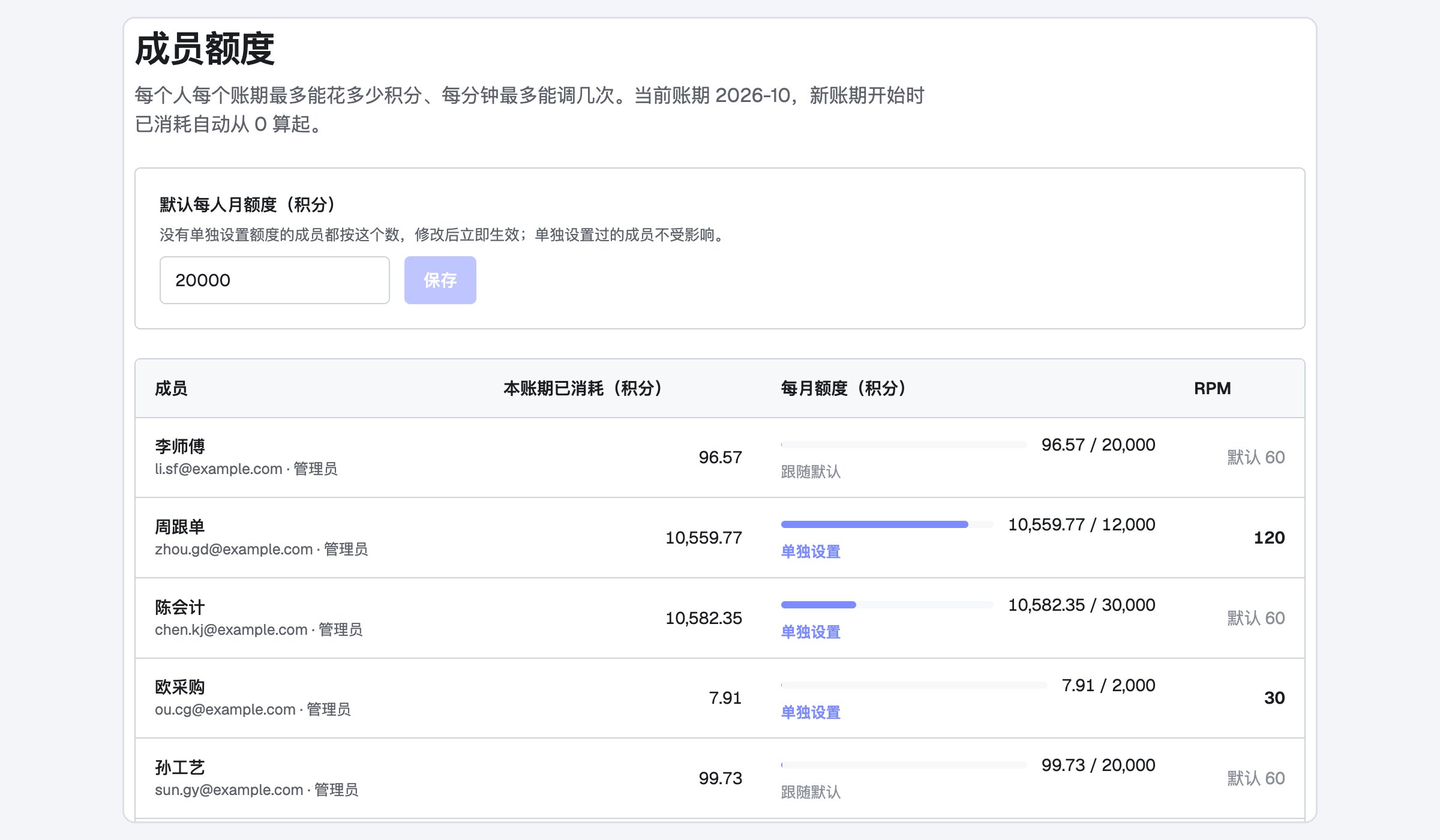Click 默认 60 RPM for 陈会计
The image size is (1440, 840).
click(1256, 618)
